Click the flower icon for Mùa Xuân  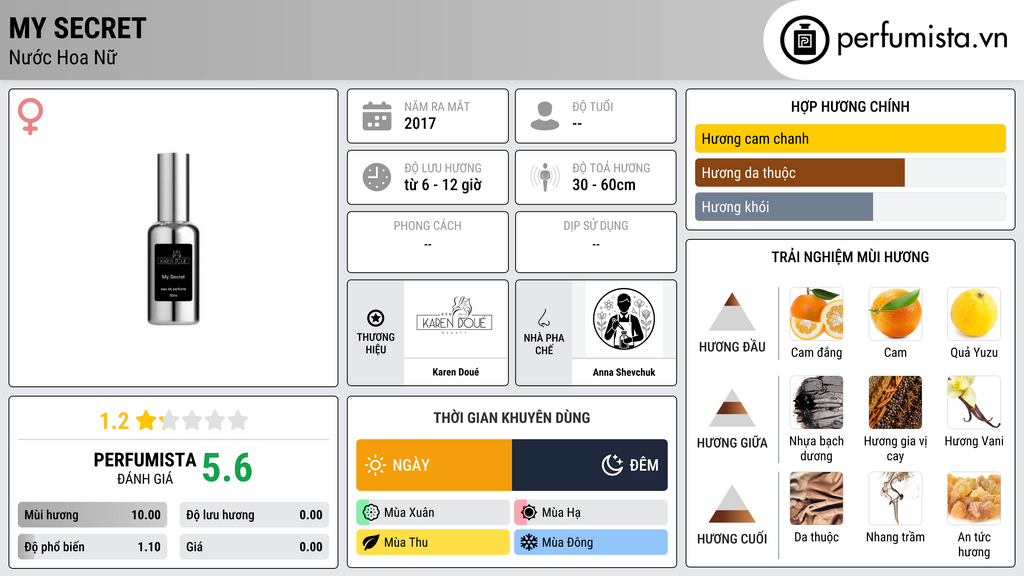click(x=370, y=512)
